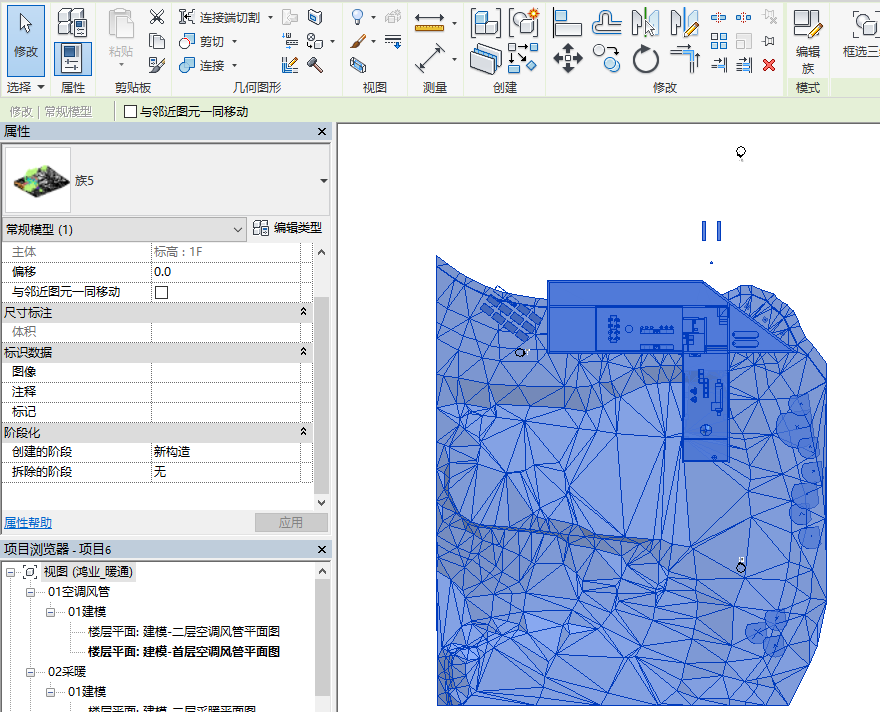Click the Measure ruler tool
Image resolution: width=880 pixels, height=712 pixels.
[429, 22]
